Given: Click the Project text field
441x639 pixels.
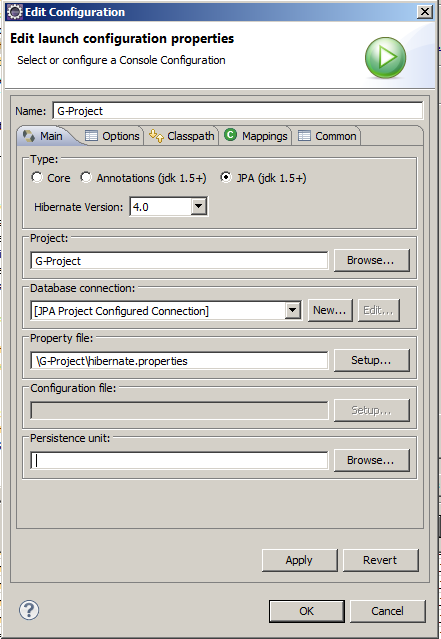Looking at the screenshot, I should tap(179, 260).
